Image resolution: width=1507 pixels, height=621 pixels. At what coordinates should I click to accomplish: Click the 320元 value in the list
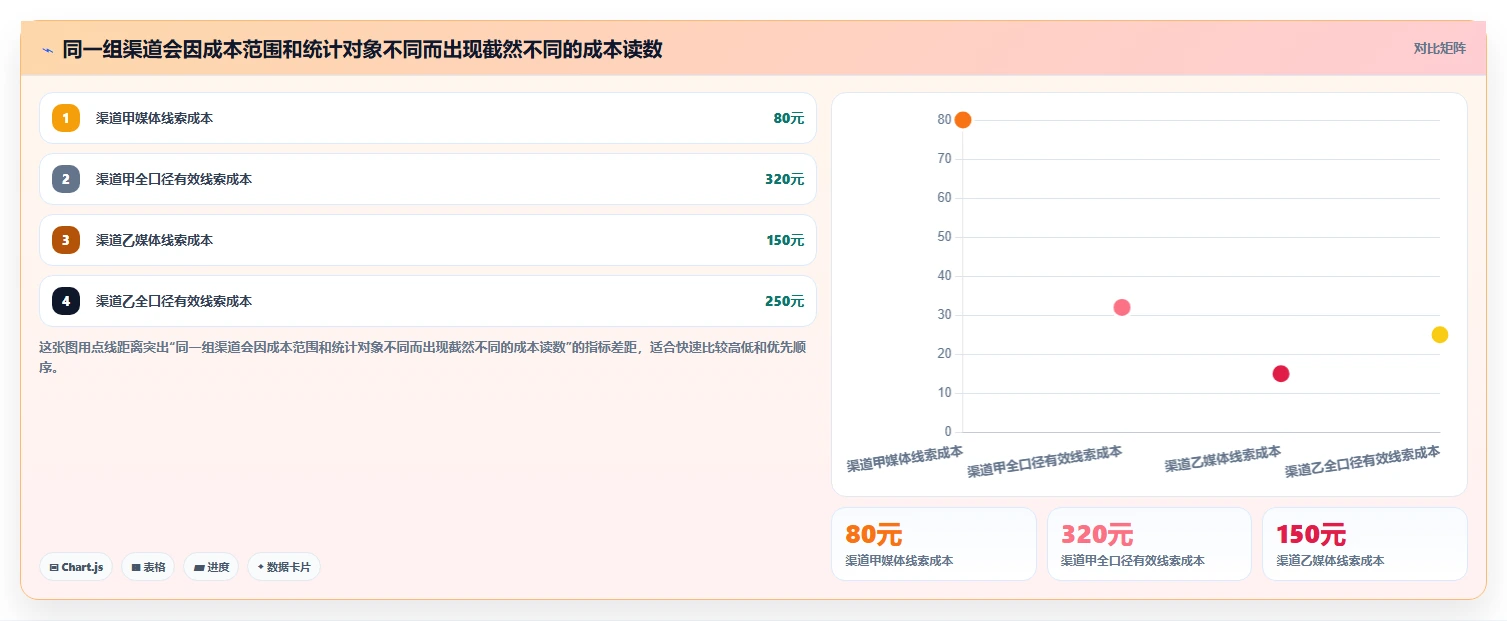[784, 179]
